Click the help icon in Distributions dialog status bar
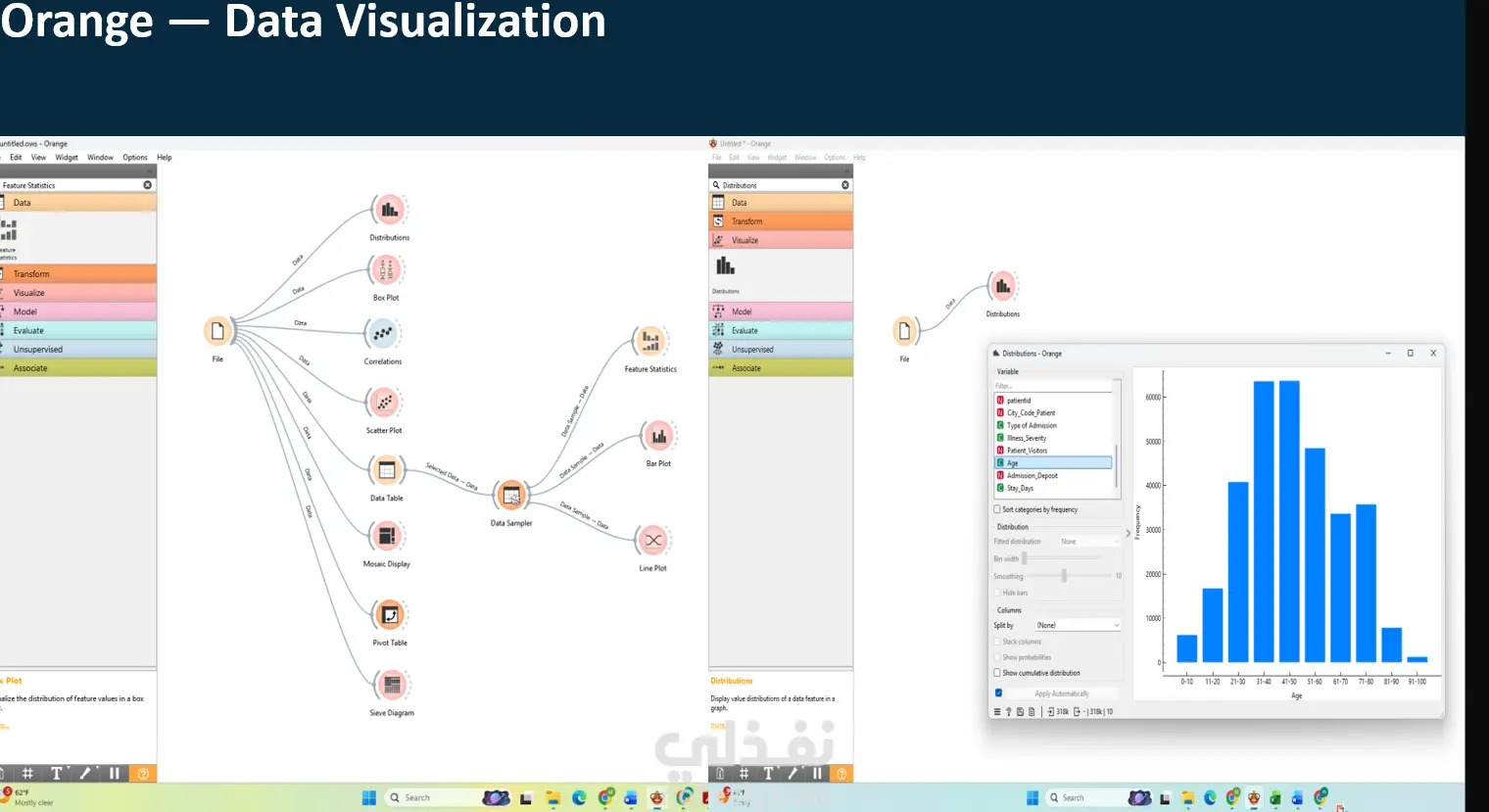Screen dimensions: 1489x812 pyautogui.click(x=1009, y=712)
